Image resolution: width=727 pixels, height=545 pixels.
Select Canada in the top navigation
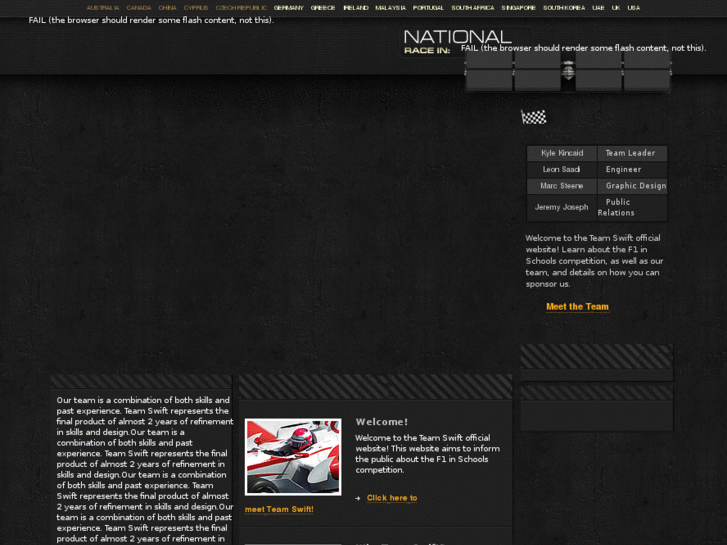pyautogui.click(x=139, y=8)
